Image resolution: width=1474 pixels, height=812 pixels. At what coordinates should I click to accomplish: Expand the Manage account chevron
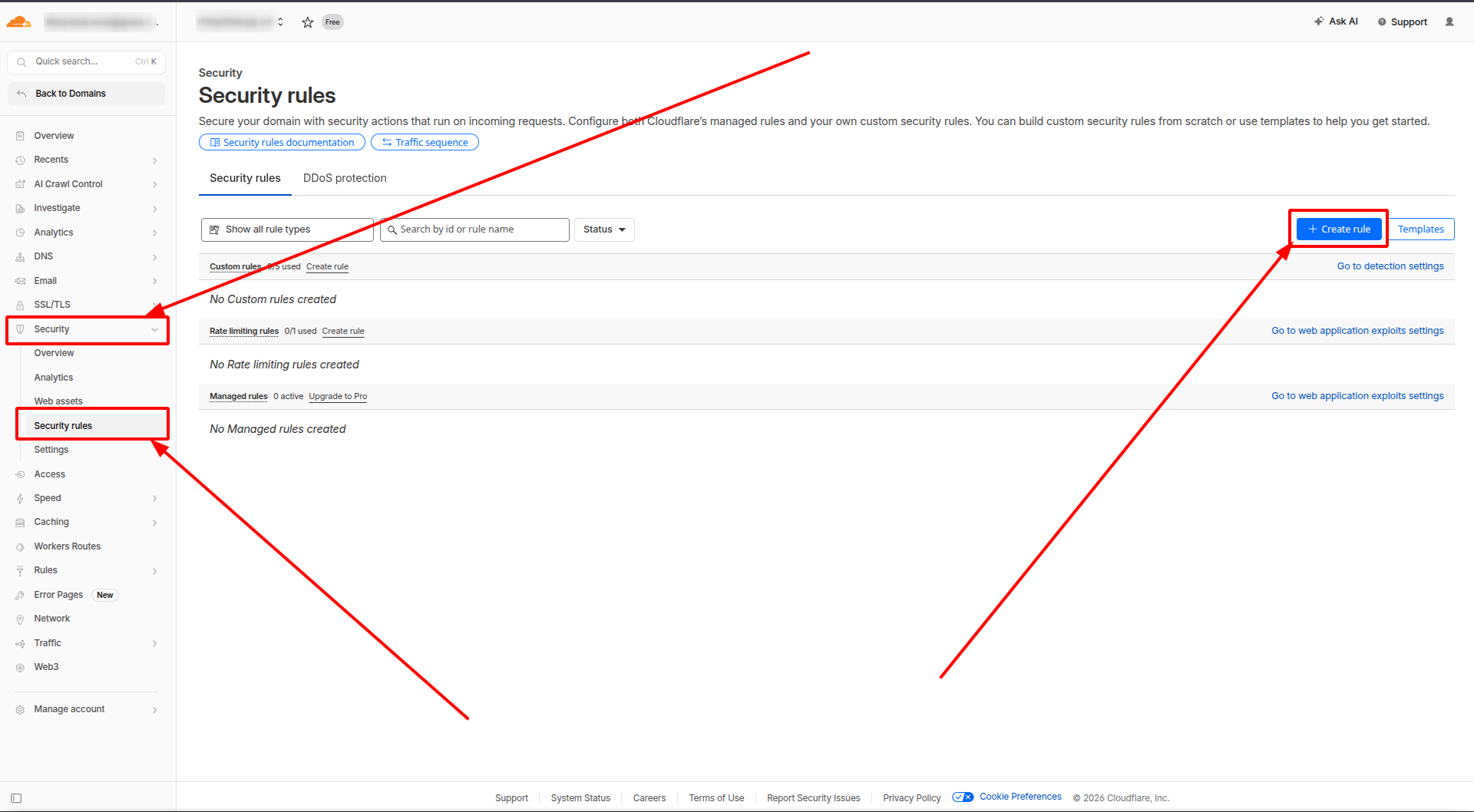(x=155, y=709)
